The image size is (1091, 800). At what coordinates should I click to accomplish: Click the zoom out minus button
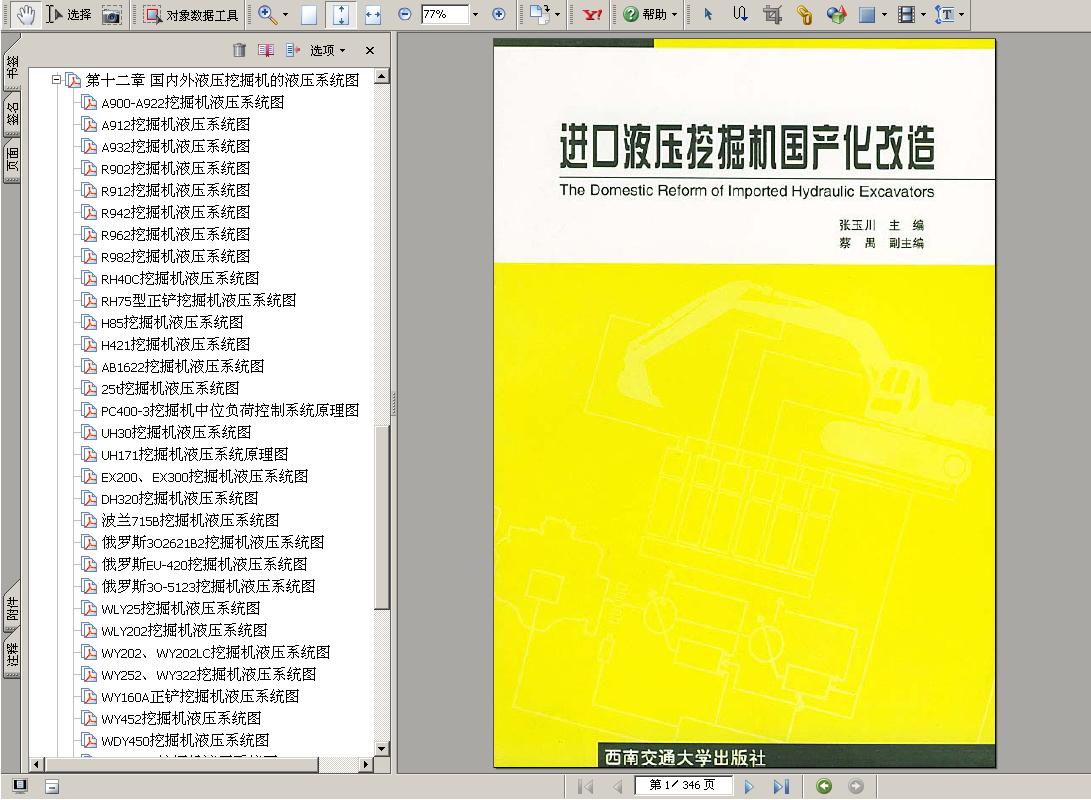pos(404,14)
